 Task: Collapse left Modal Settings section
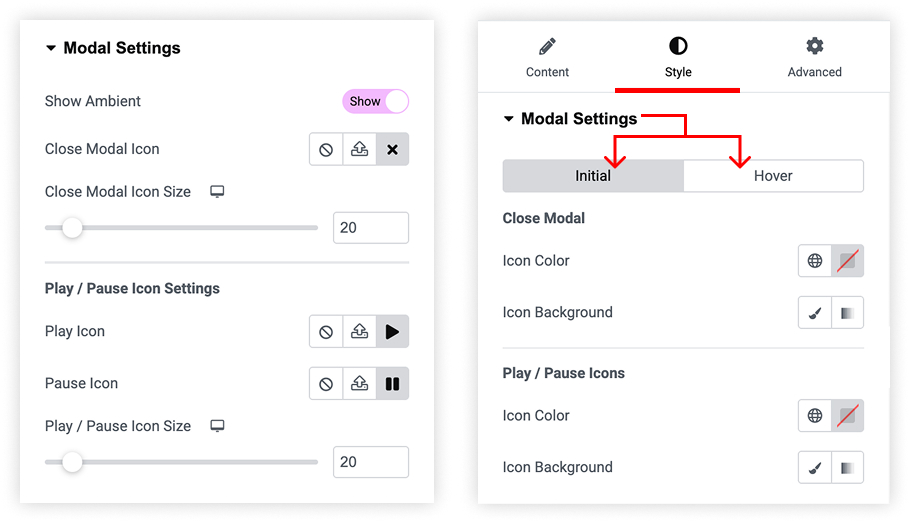coord(51,48)
